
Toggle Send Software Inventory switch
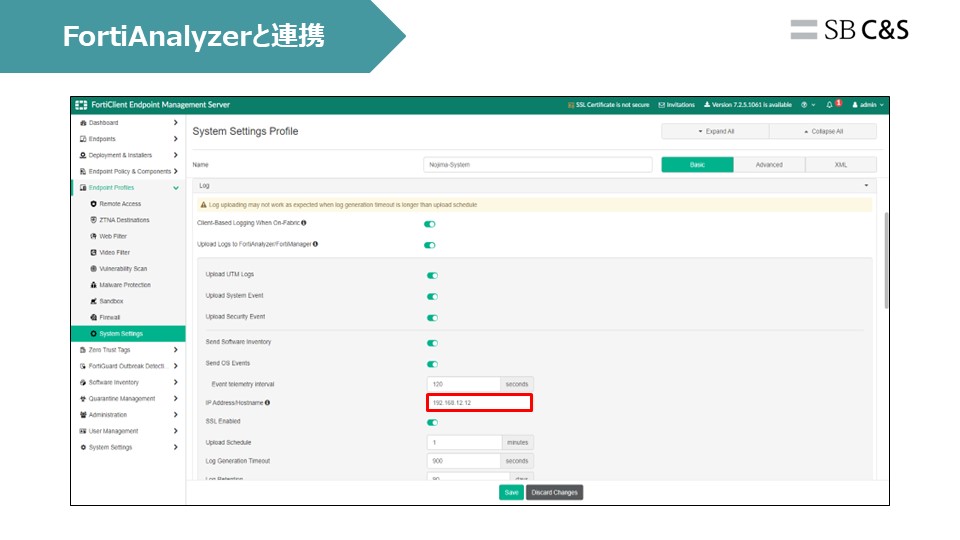pyautogui.click(x=432, y=343)
